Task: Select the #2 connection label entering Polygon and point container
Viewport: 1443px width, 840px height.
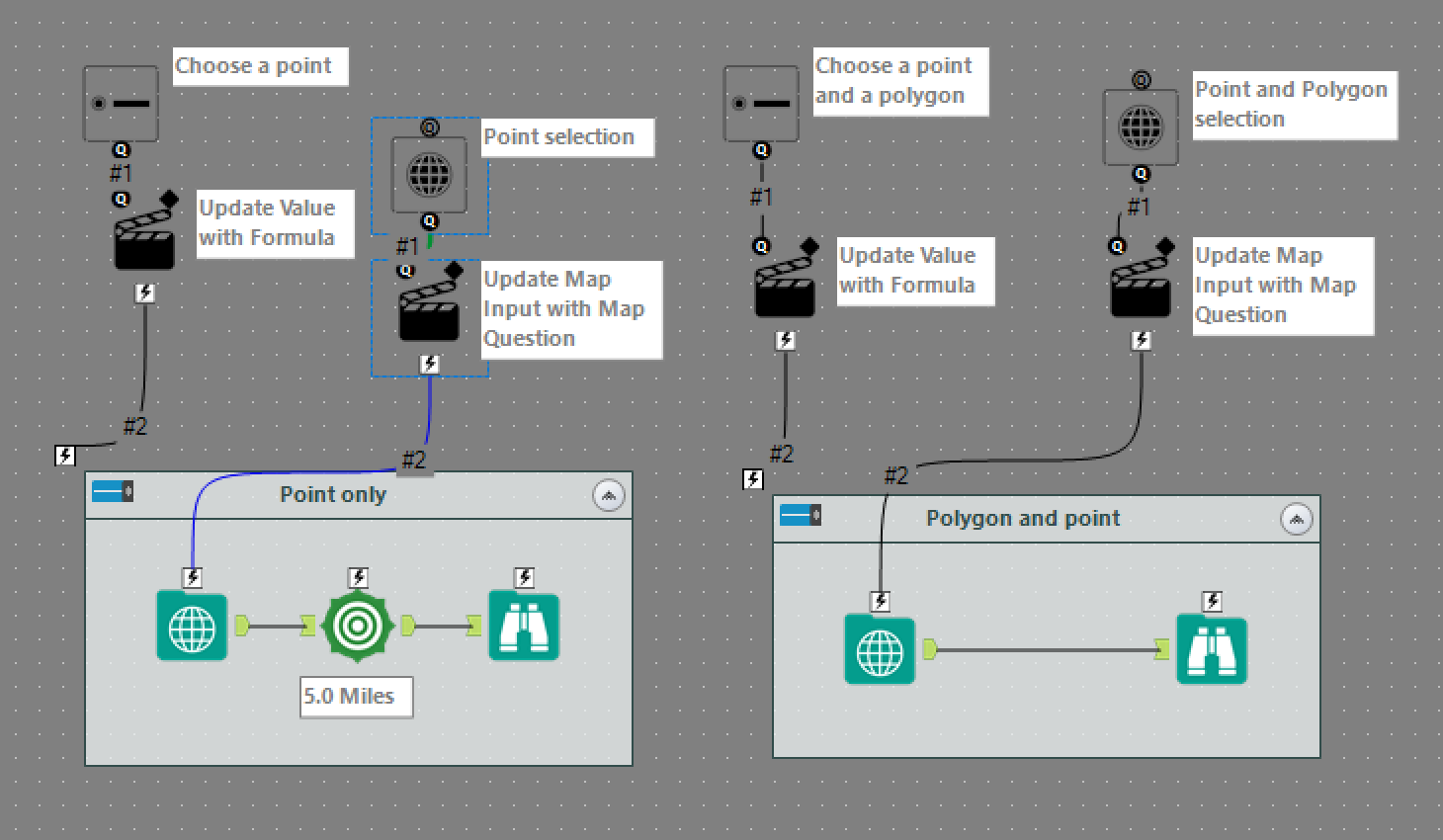Action: [x=895, y=475]
